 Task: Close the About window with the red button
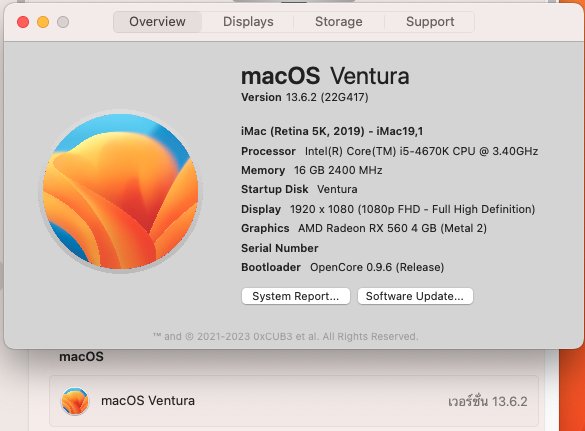click(x=23, y=22)
